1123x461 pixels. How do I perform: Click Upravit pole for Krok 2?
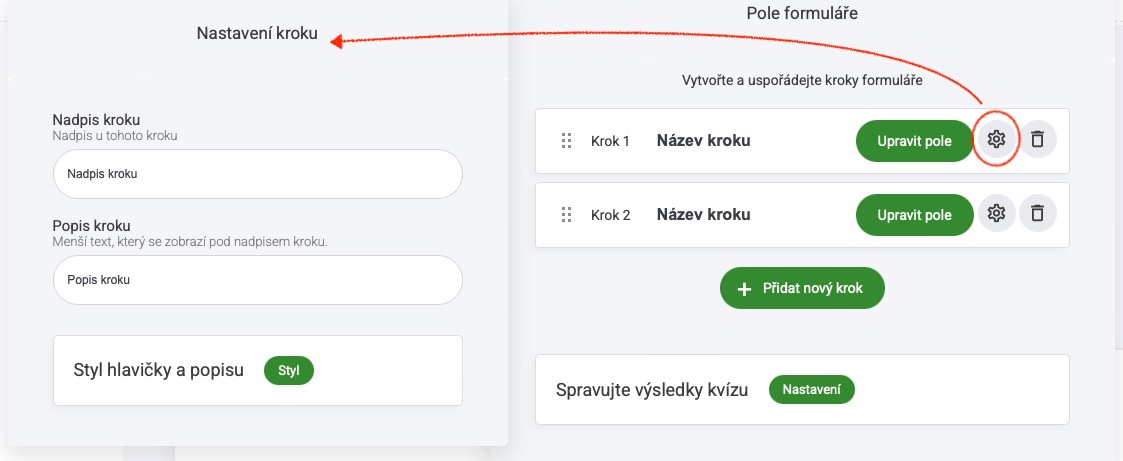point(915,215)
